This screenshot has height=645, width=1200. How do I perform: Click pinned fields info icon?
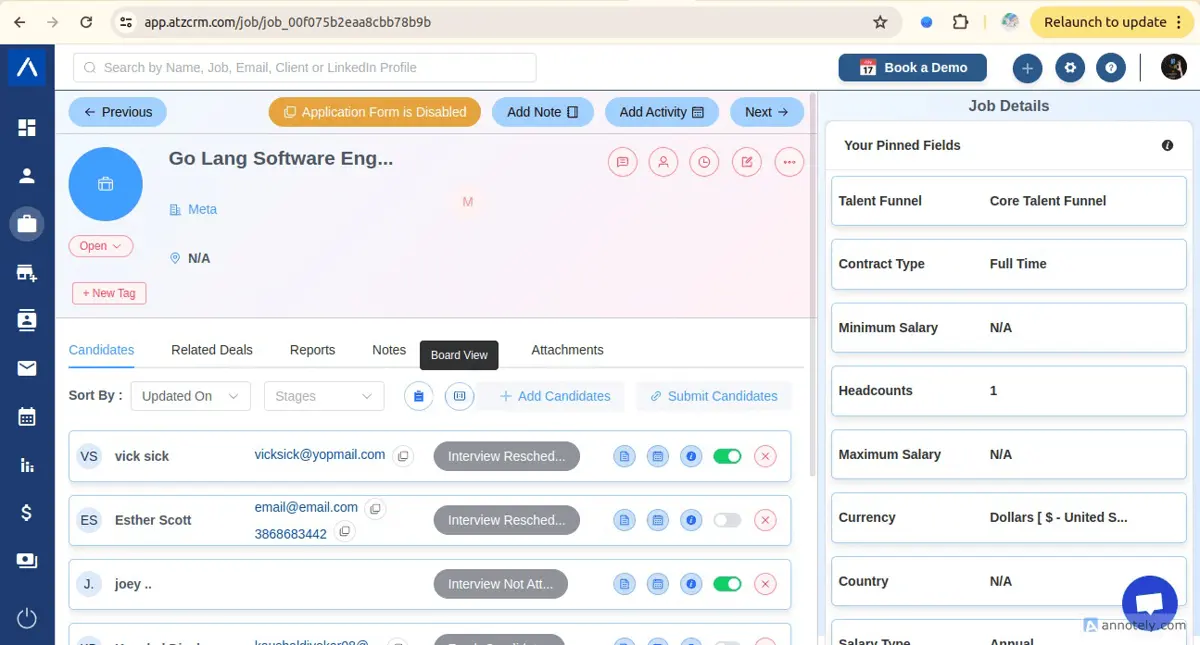pos(1167,146)
